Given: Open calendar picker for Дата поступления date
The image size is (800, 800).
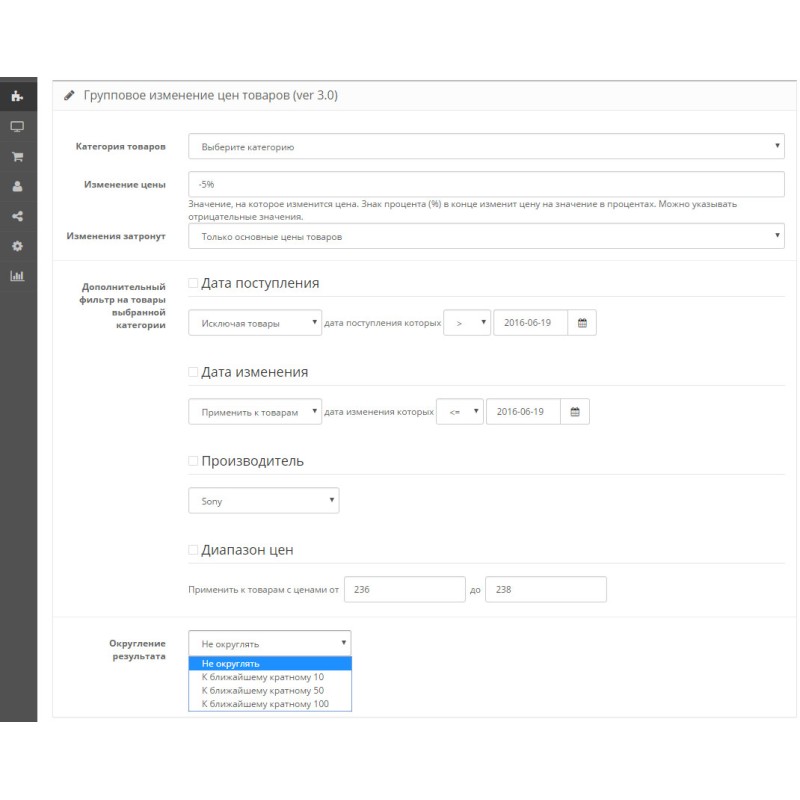Looking at the screenshot, I should (x=582, y=323).
